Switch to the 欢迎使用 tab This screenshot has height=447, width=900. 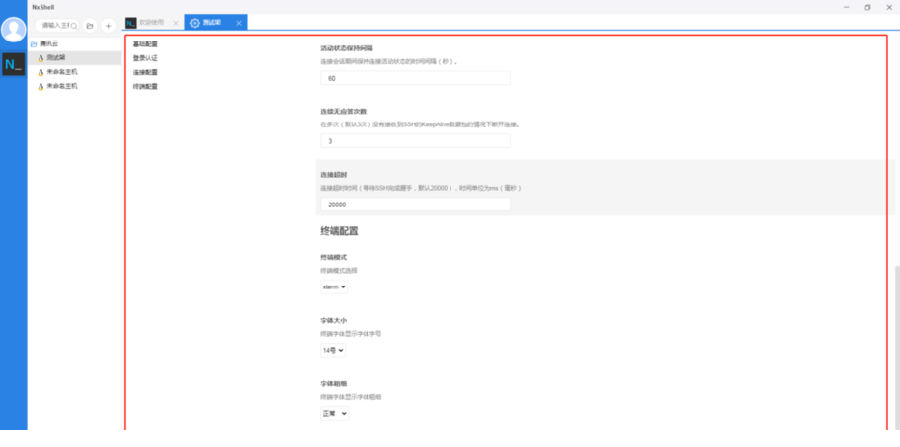coord(148,23)
